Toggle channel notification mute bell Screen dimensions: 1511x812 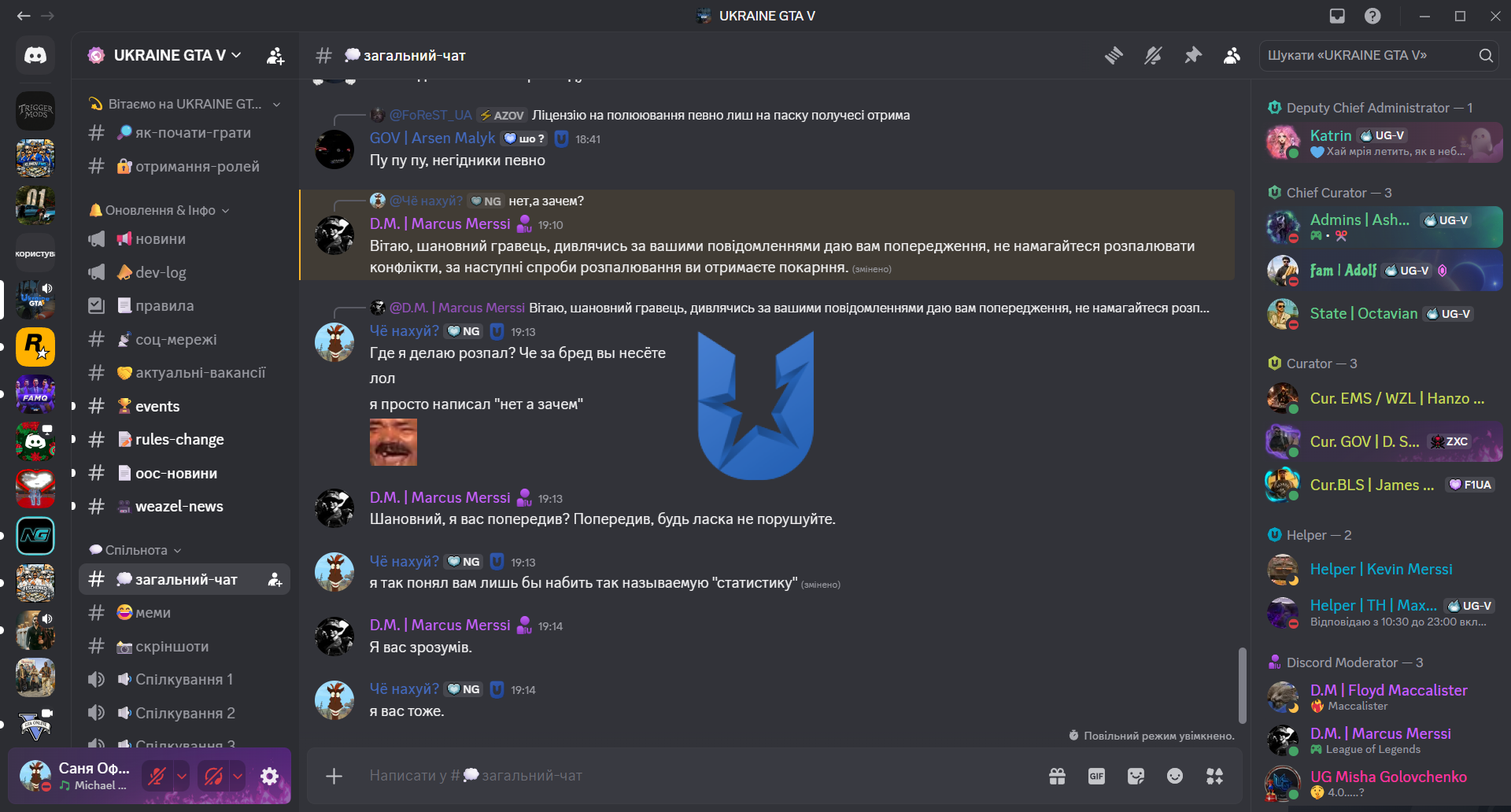(1153, 55)
